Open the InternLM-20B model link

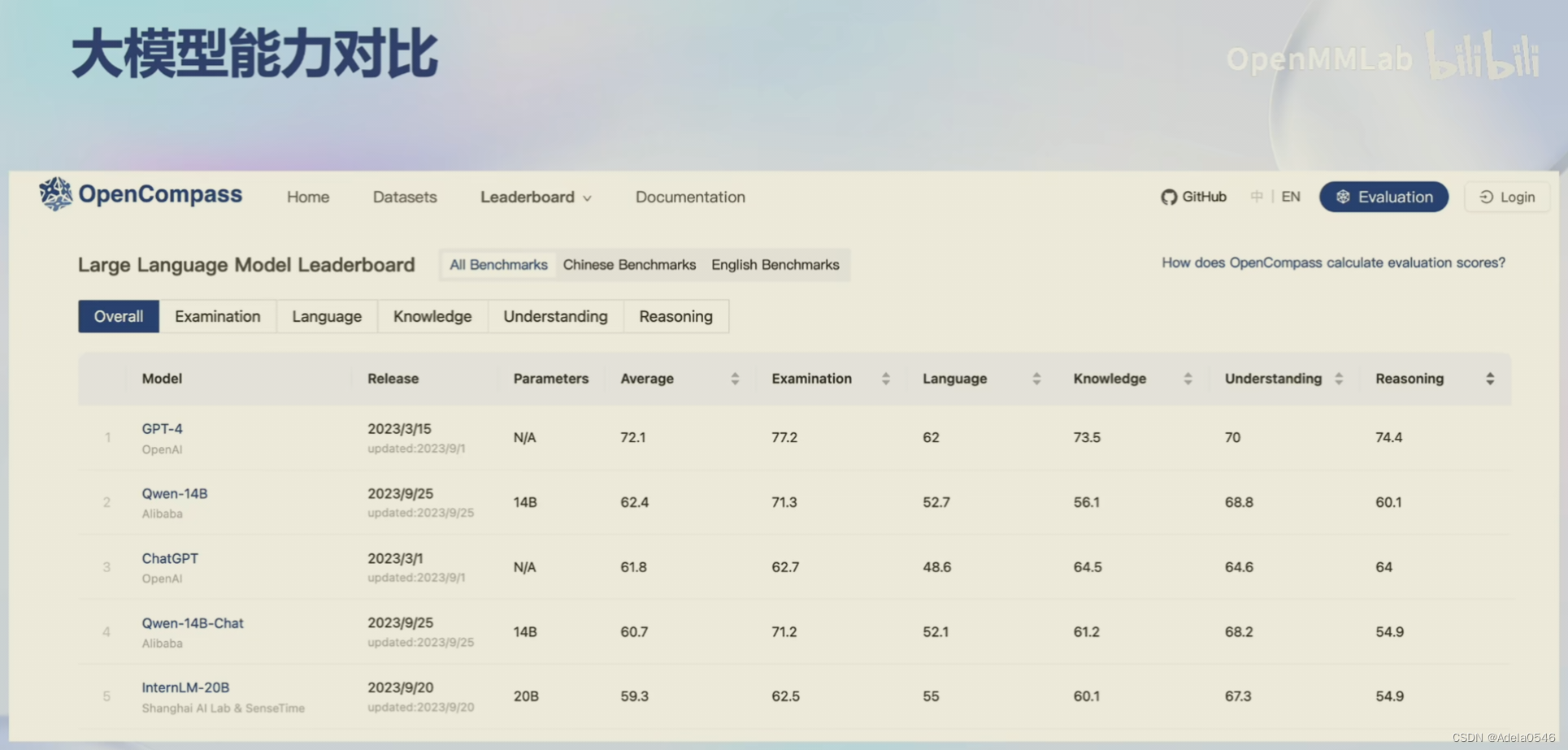185,687
